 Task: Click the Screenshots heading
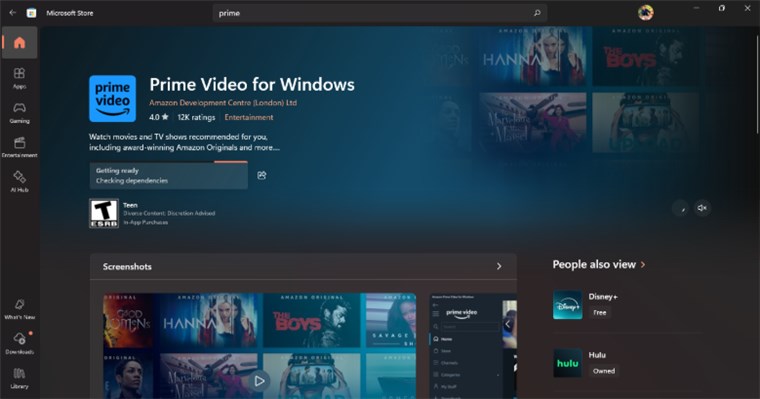click(127, 267)
